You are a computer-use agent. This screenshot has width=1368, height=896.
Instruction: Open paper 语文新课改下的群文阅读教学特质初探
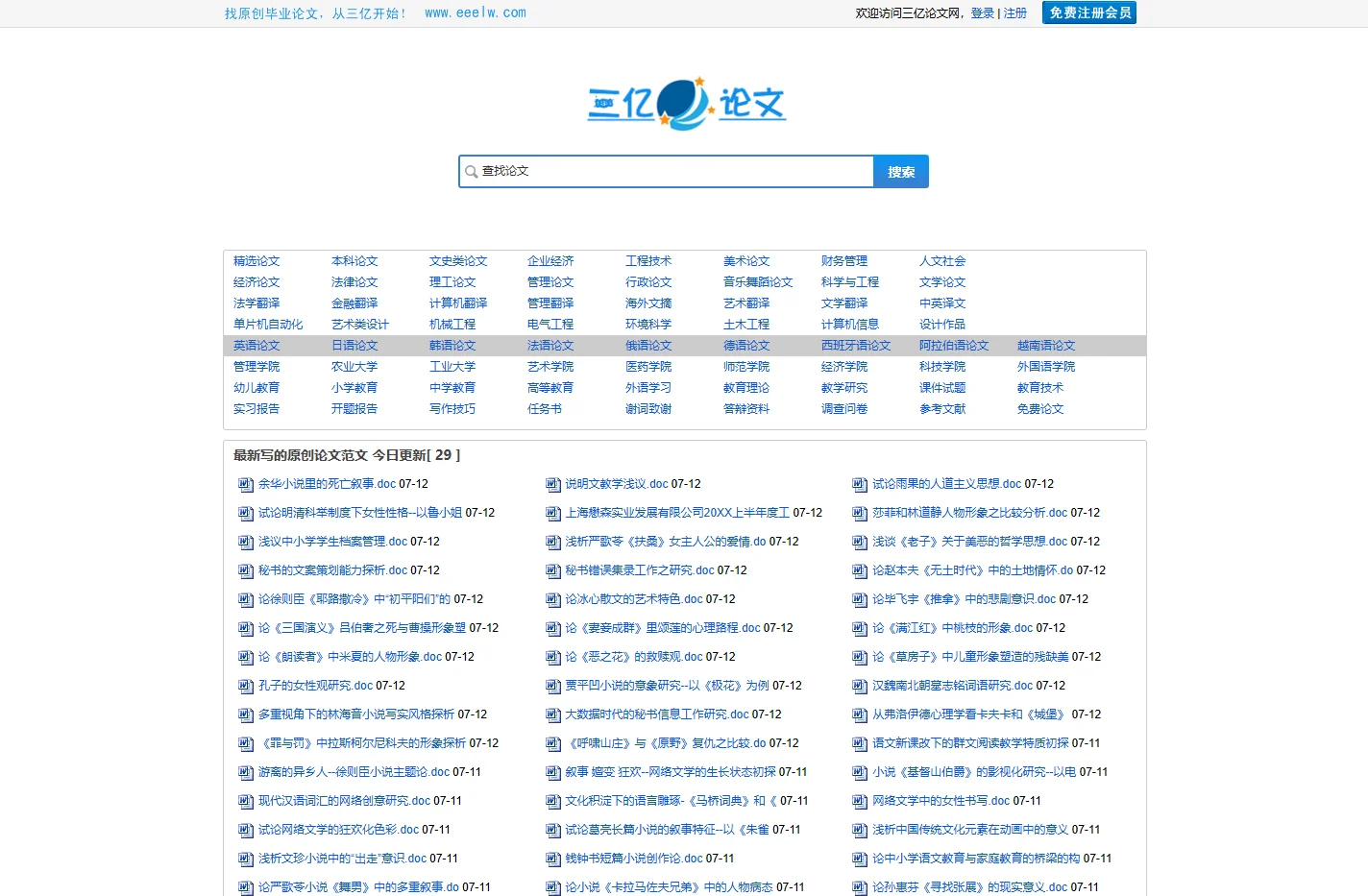pos(970,743)
